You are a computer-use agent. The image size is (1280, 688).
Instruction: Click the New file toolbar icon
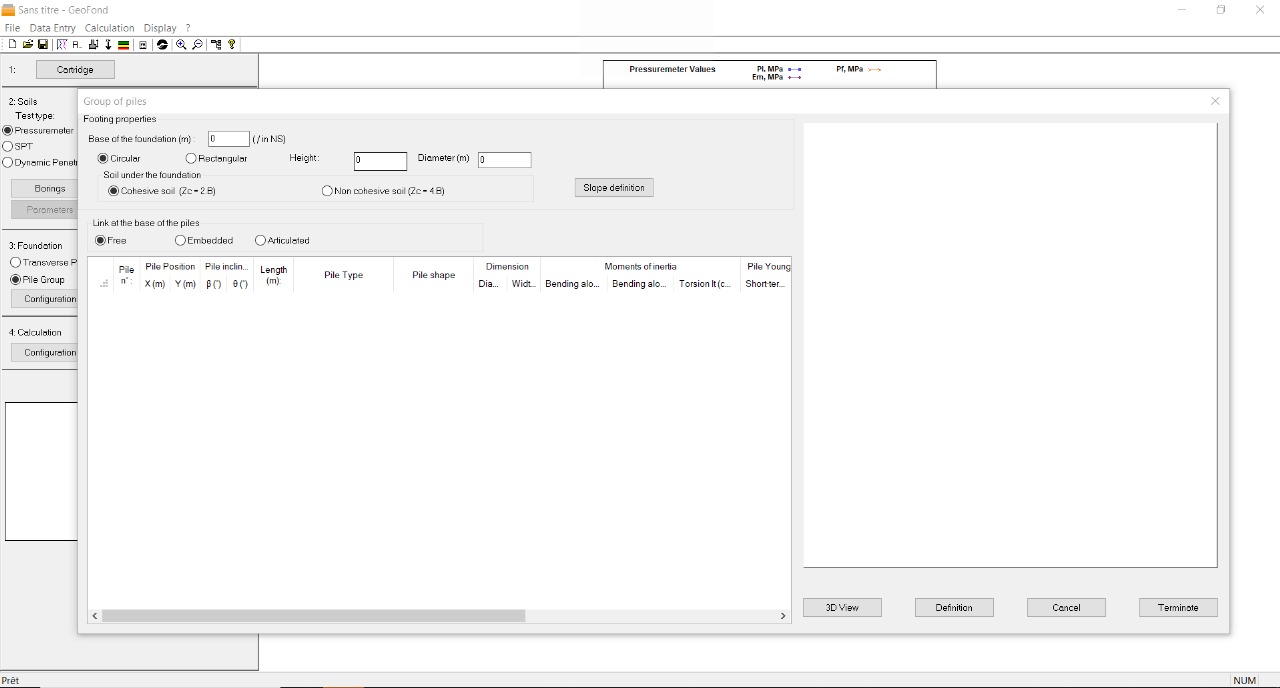tap(12, 44)
